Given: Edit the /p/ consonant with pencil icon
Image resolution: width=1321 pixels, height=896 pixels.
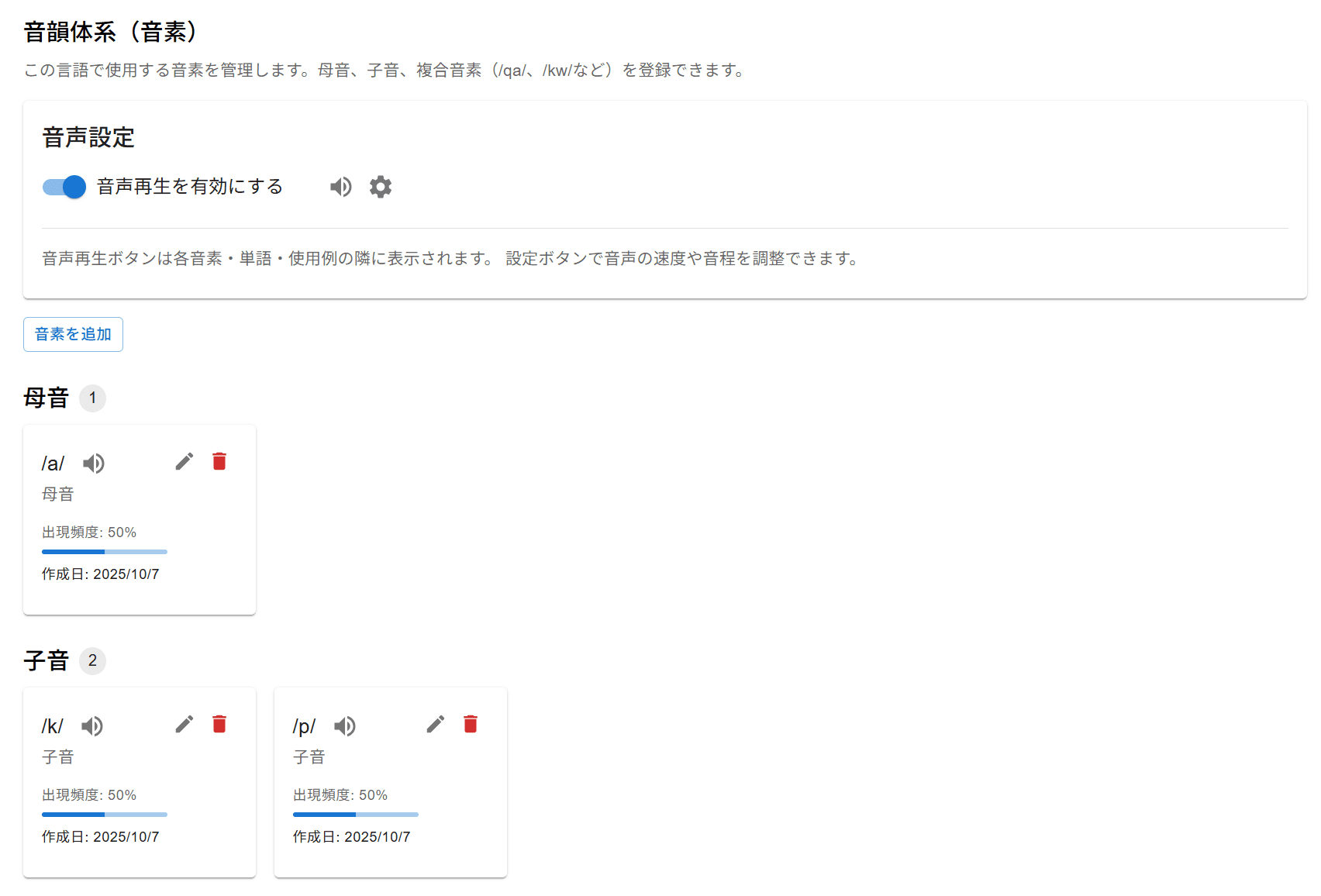Looking at the screenshot, I should click(x=436, y=725).
